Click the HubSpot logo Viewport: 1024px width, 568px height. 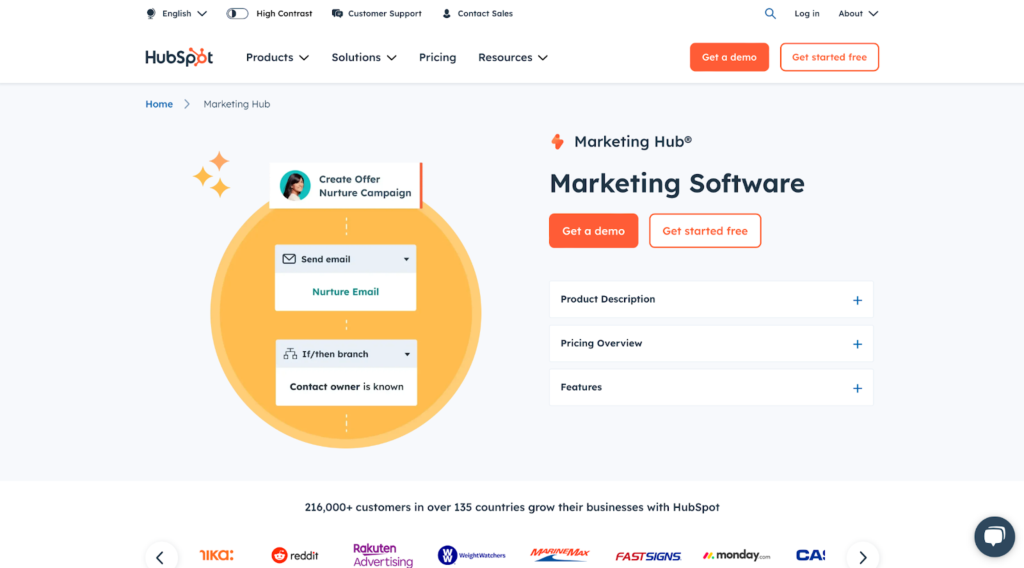pyautogui.click(x=179, y=57)
